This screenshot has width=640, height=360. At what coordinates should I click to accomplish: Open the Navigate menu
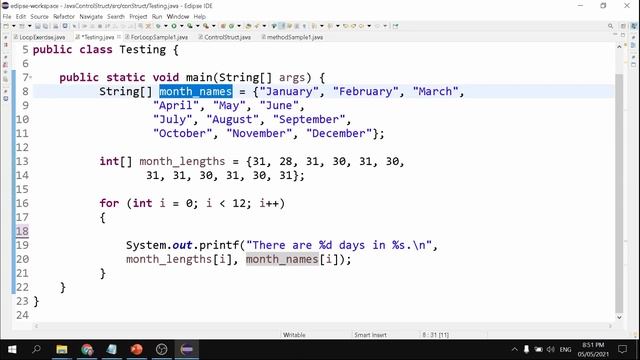(91, 17)
